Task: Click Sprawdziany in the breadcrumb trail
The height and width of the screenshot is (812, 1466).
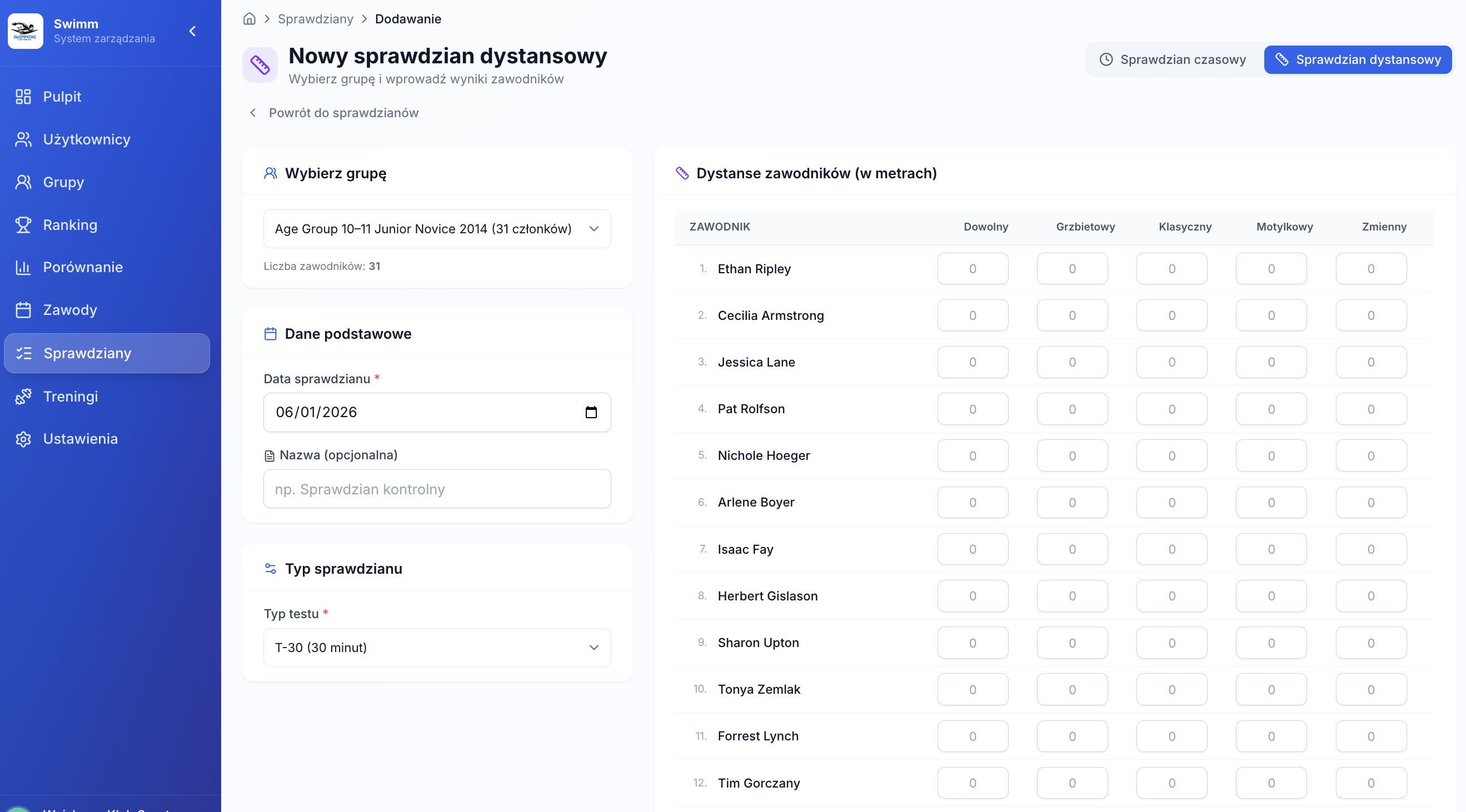Action: click(315, 18)
